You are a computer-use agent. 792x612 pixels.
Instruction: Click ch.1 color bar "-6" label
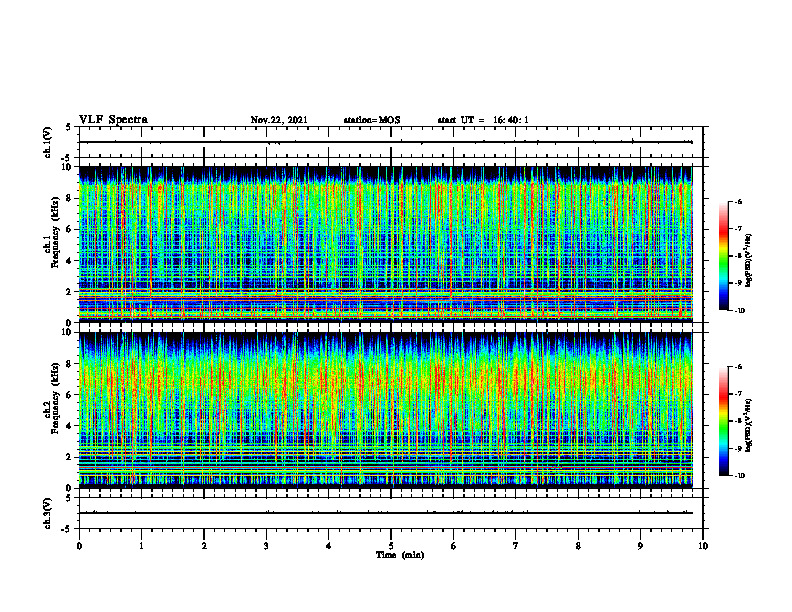click(x=738, y=201)
